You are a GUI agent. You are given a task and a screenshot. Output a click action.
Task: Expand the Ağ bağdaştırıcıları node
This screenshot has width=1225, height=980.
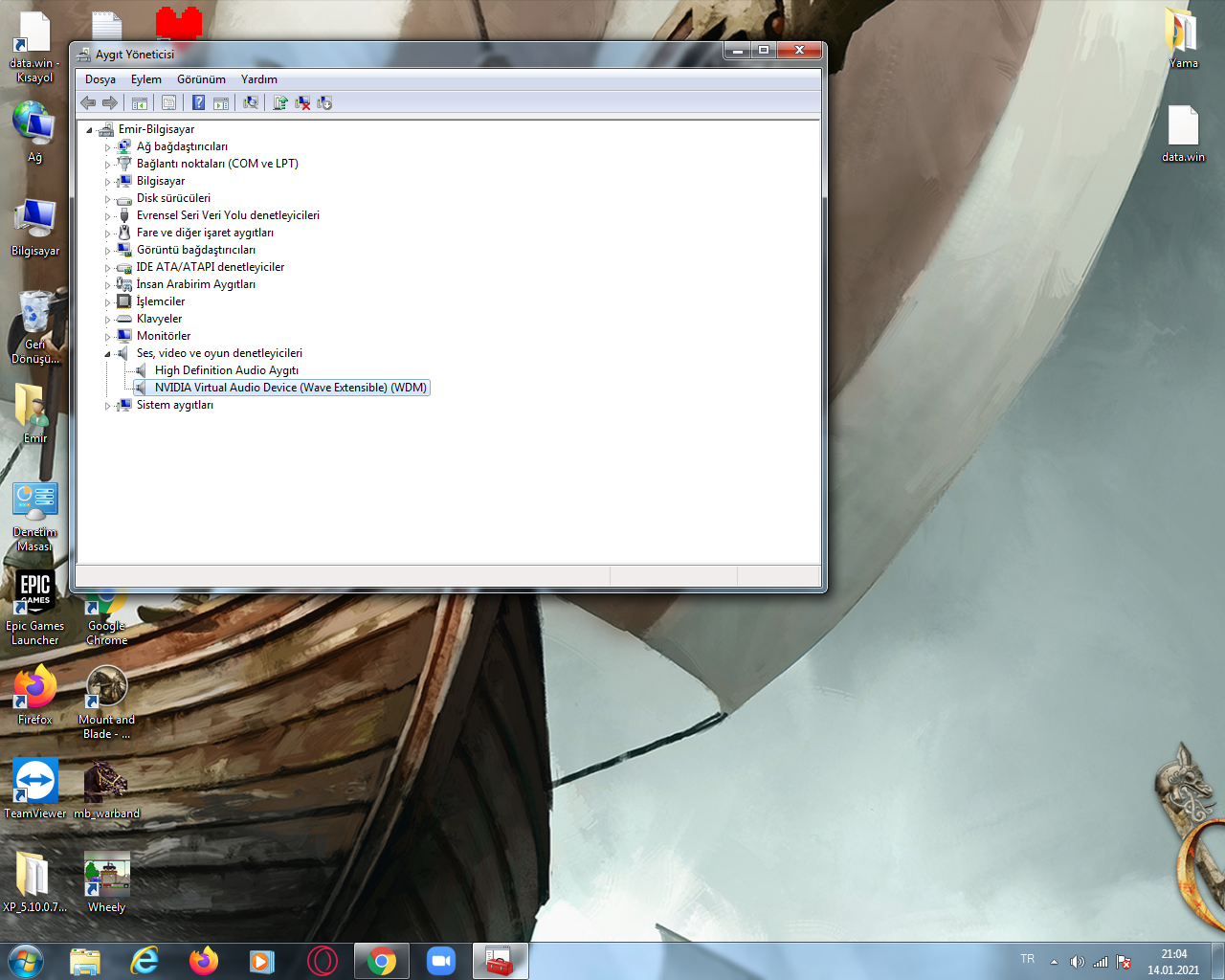point(107,147)
